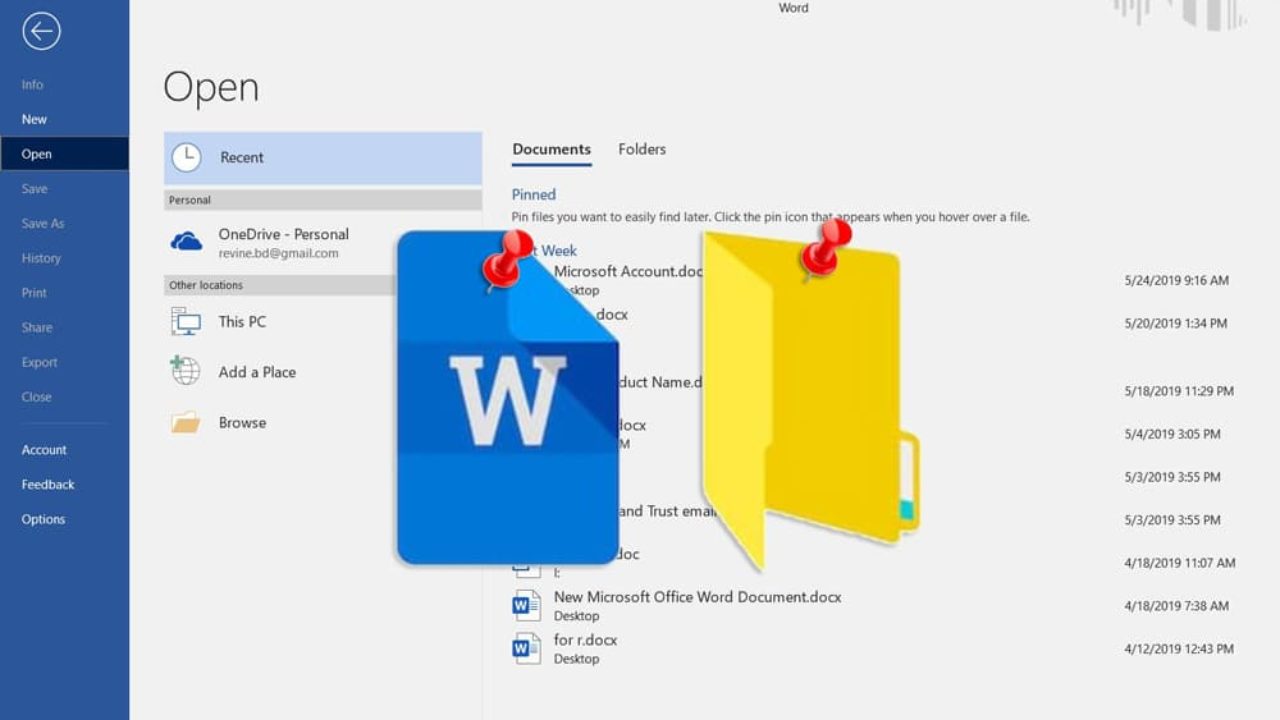Open the History entry in sidebar
1280x720 pixels.
point(41,258)
